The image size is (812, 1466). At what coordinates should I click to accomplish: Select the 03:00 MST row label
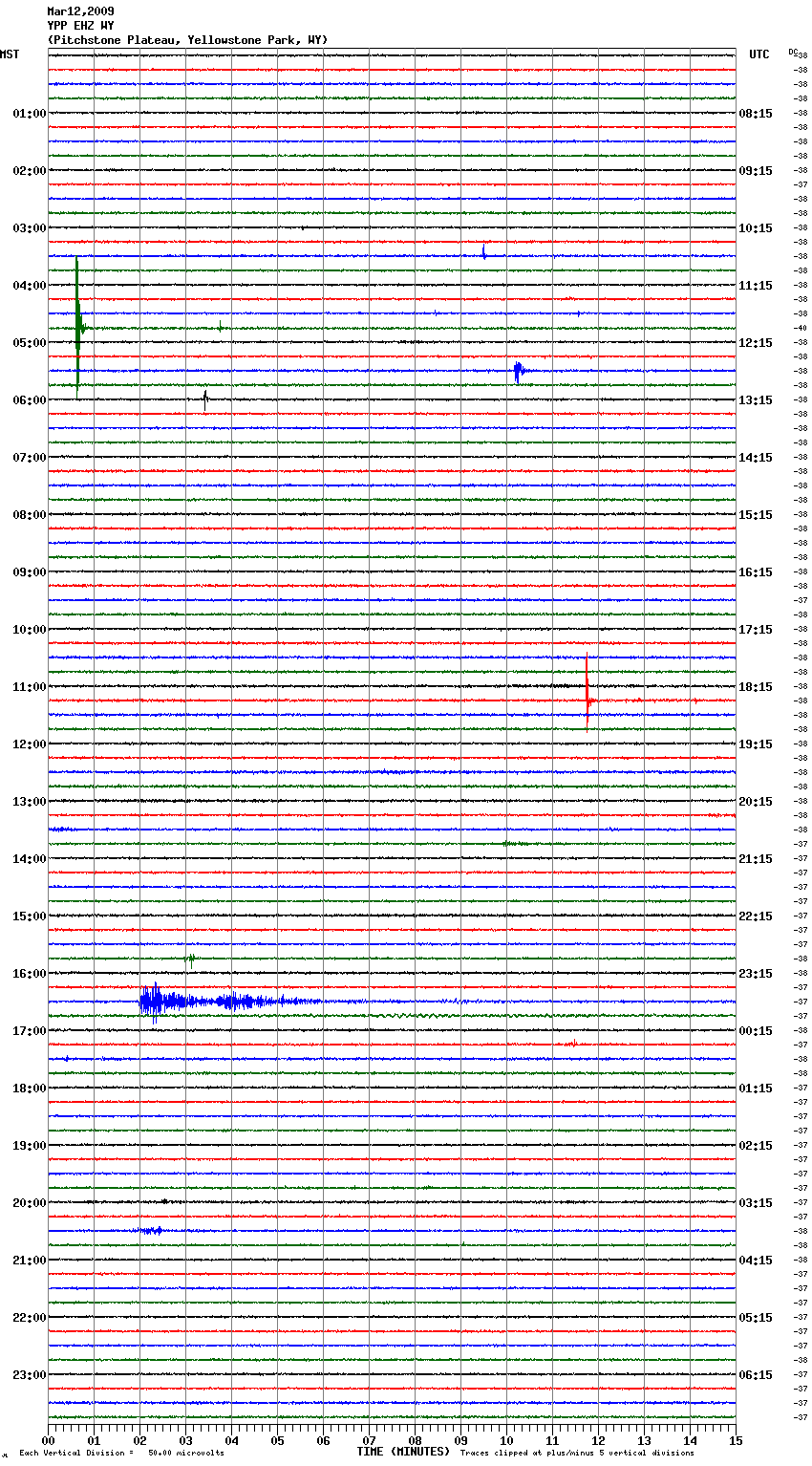point(29,228)
